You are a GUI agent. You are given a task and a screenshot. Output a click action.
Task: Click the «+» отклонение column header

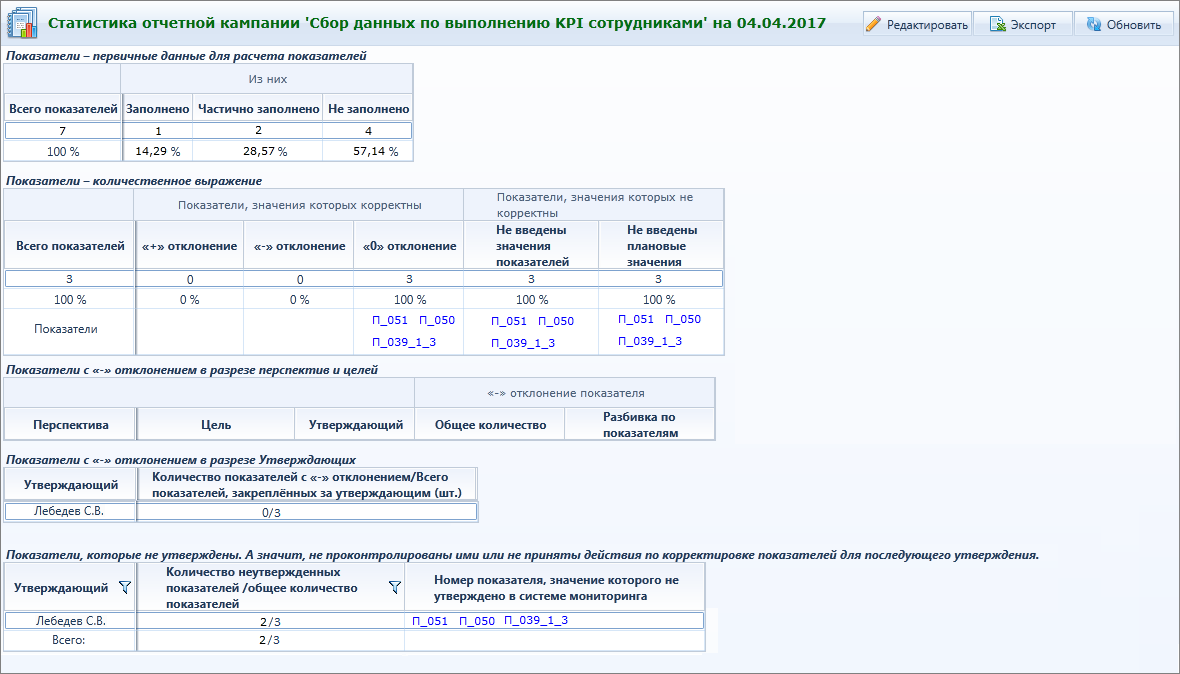[190, 246]
